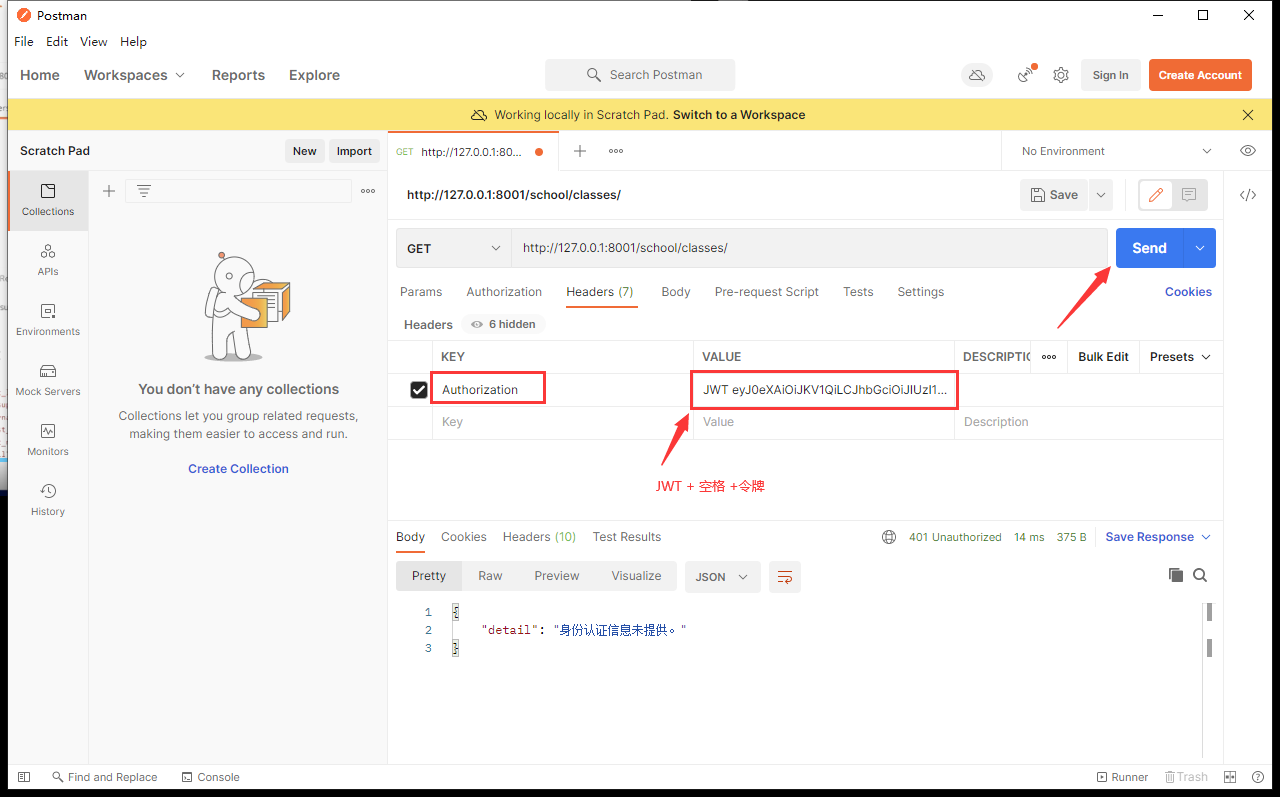Open the Edit menu
The image size is (1280, 797).
point(57,42)
